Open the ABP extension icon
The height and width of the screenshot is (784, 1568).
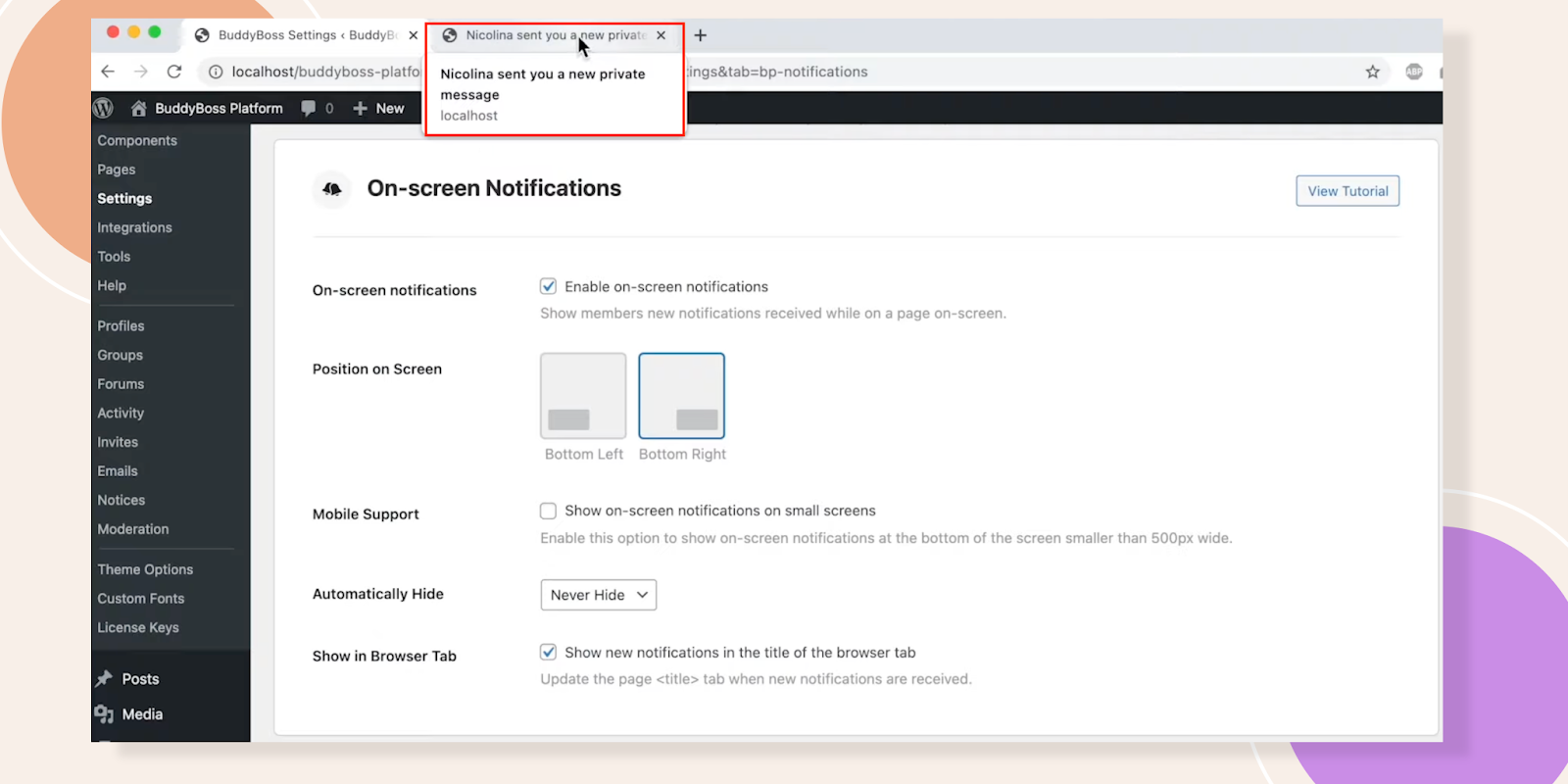[1414, 72]
